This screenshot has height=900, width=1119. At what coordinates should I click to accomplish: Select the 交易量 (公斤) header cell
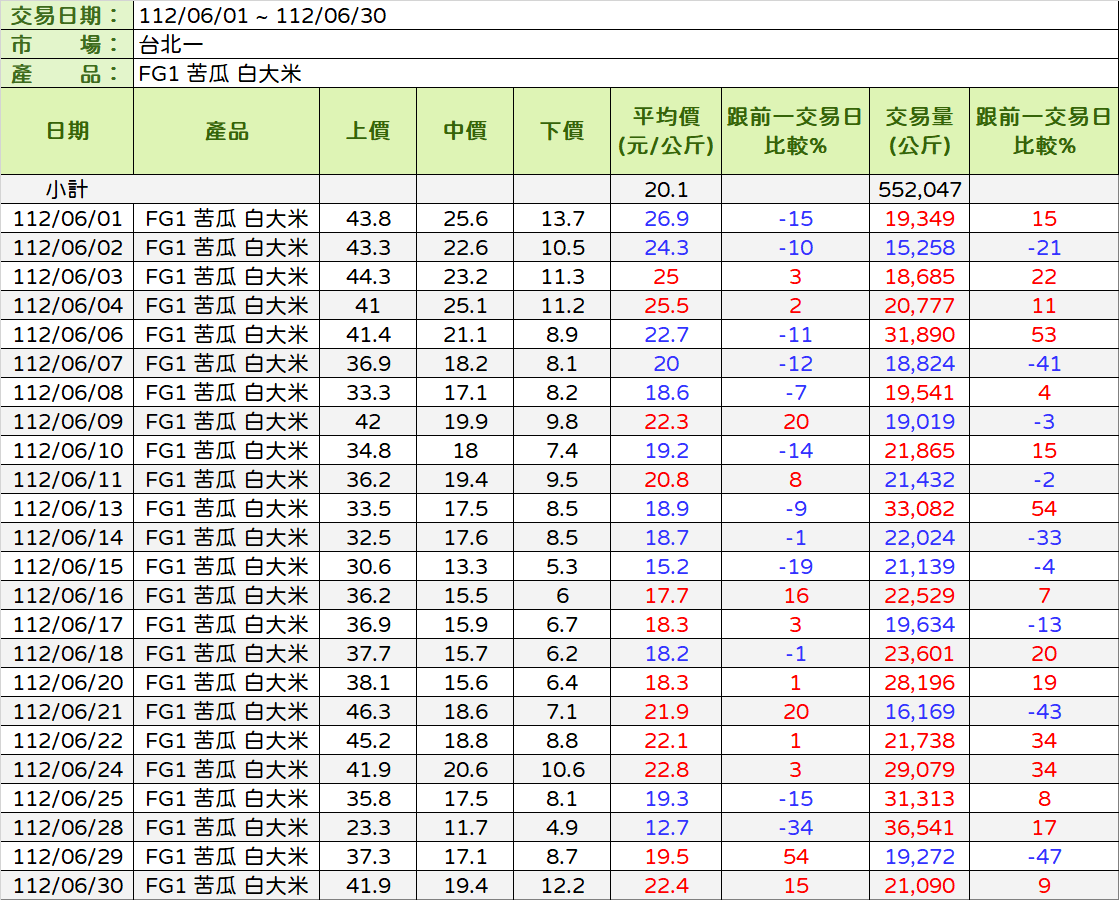point(919,131)
